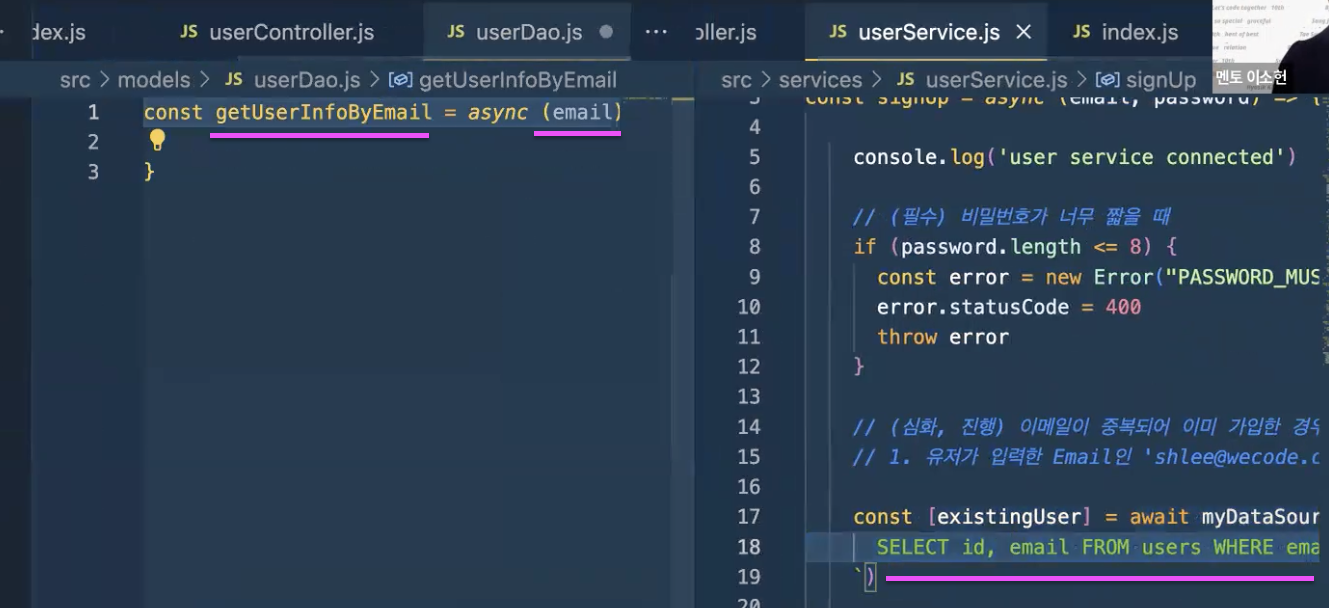Click the 'async' keyword on line 1
This screenshot has height=608, width=1329.
point(498,112)
